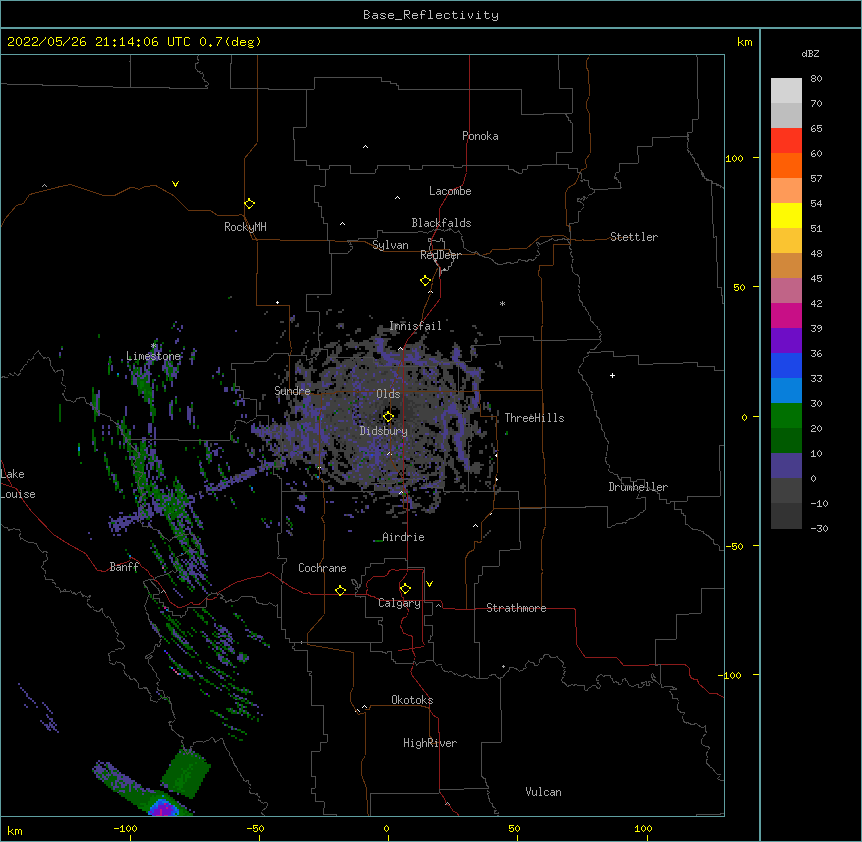The width and height of the screenshot is (862, 842).
Task: Click the yellow marker below Cochrane label
Action: (x=340, y=590)
